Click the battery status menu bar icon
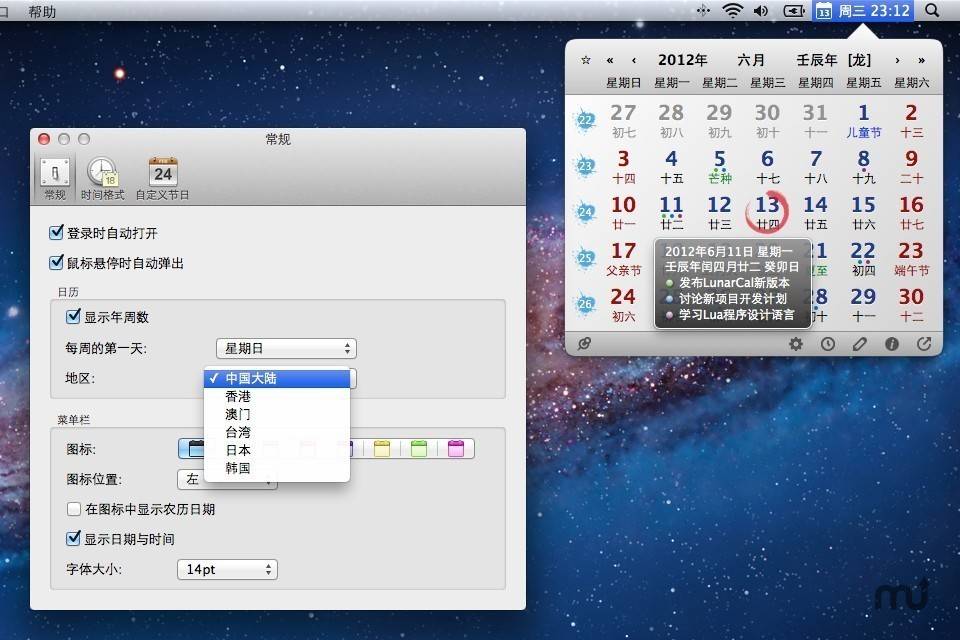 [x=794, y=10]
